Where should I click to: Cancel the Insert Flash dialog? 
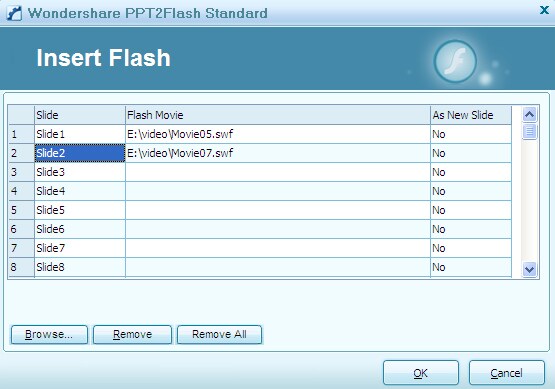[x=507, y=373]
